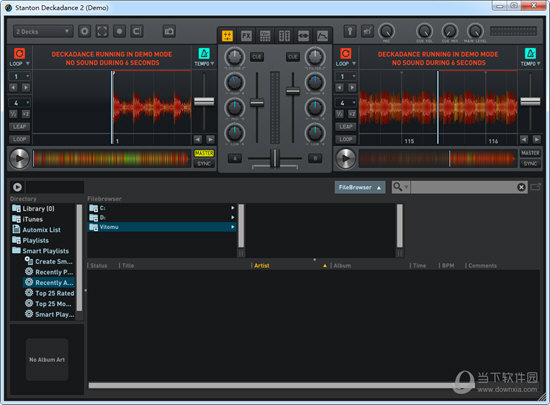
Task: Toggle left channel CUE button
Action: pyautogui.click(x=257, y=57)
